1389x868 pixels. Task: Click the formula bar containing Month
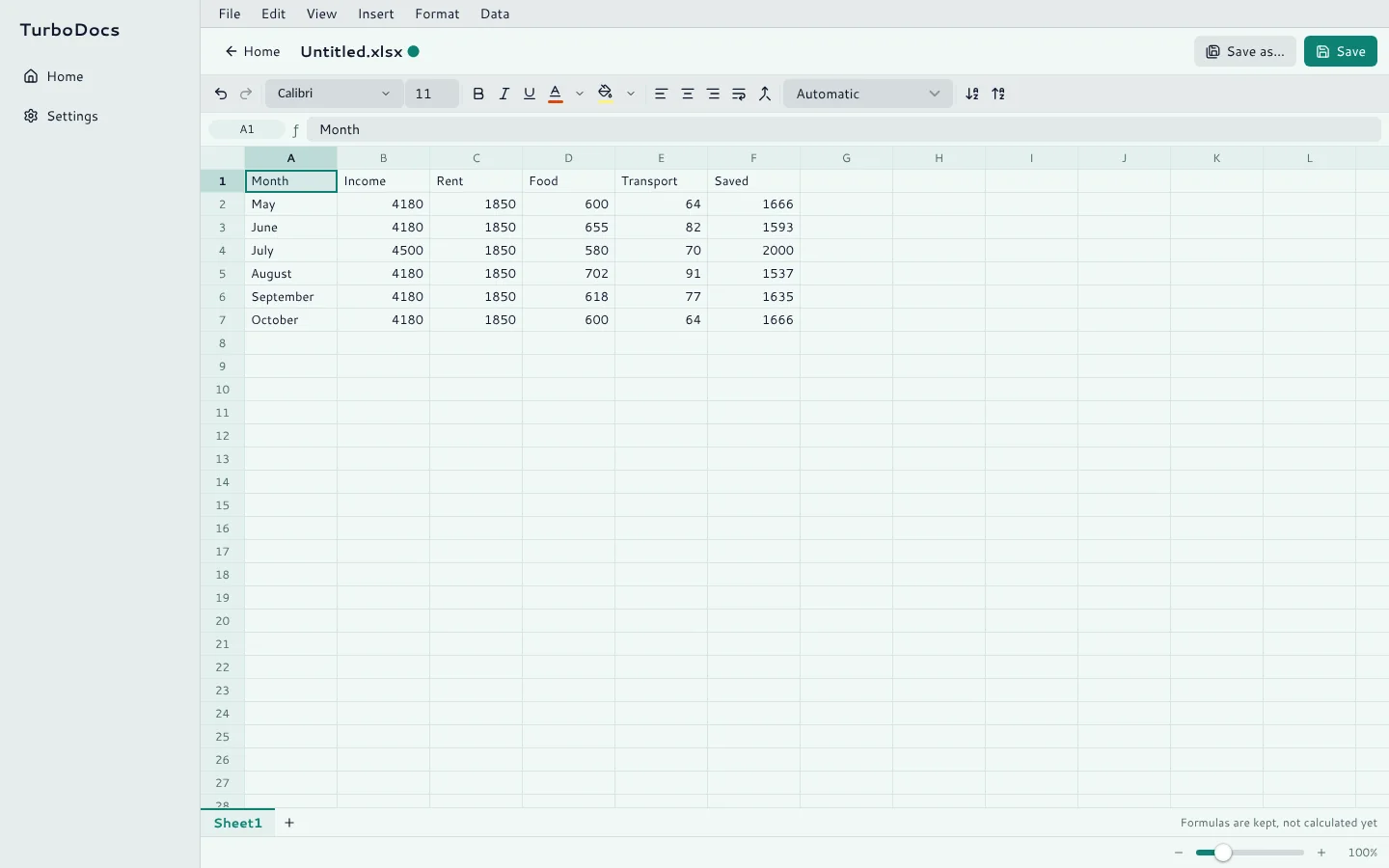pyautogui.click(x=844, y=129)
